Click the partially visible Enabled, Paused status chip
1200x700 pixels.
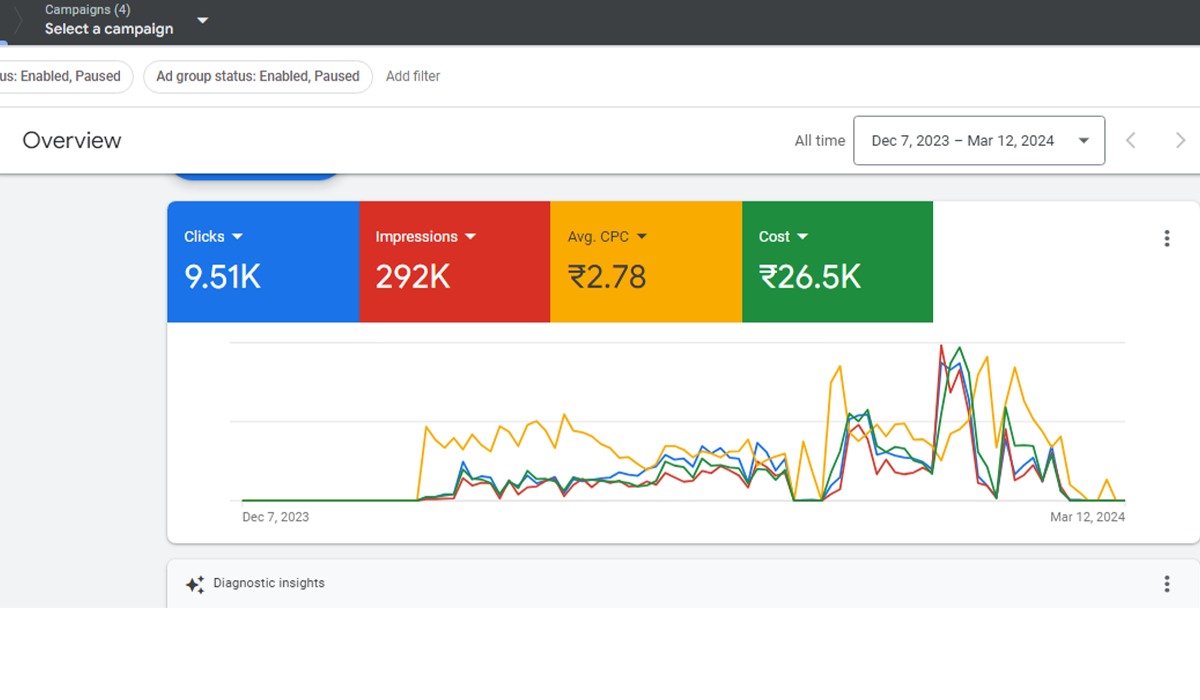click(62, 77)
